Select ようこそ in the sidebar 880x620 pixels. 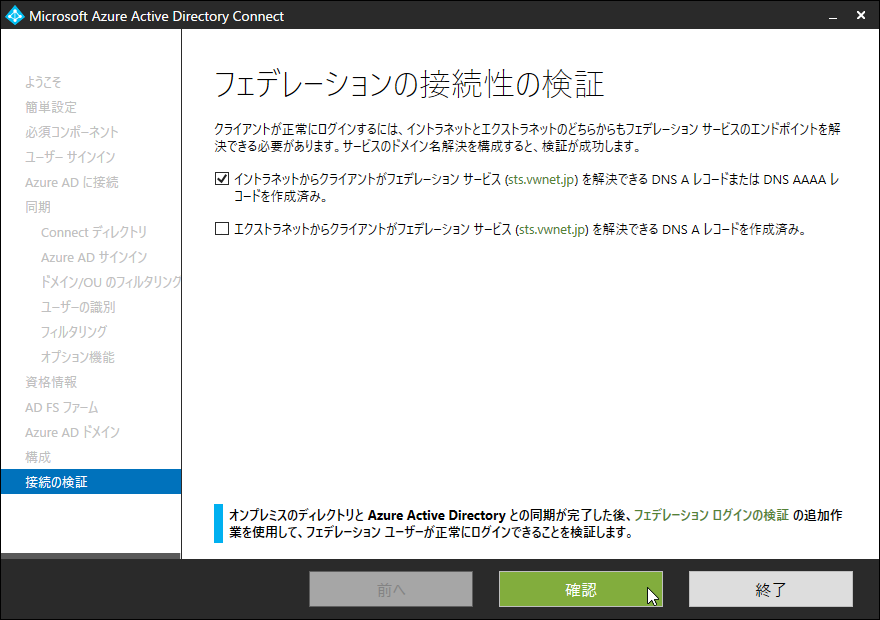point(43,82)
